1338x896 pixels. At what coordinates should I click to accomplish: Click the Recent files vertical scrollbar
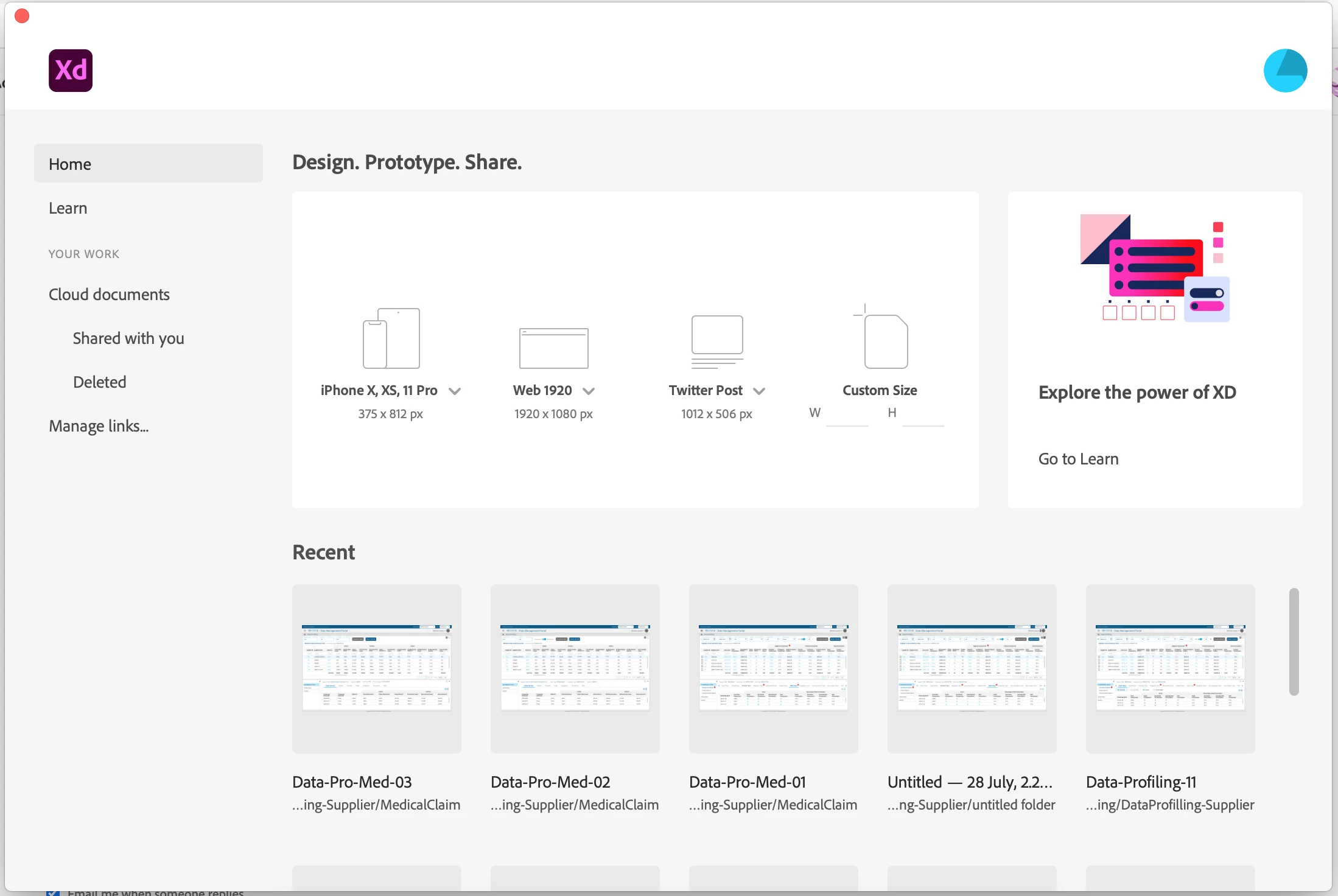(x=1294, y=641)
